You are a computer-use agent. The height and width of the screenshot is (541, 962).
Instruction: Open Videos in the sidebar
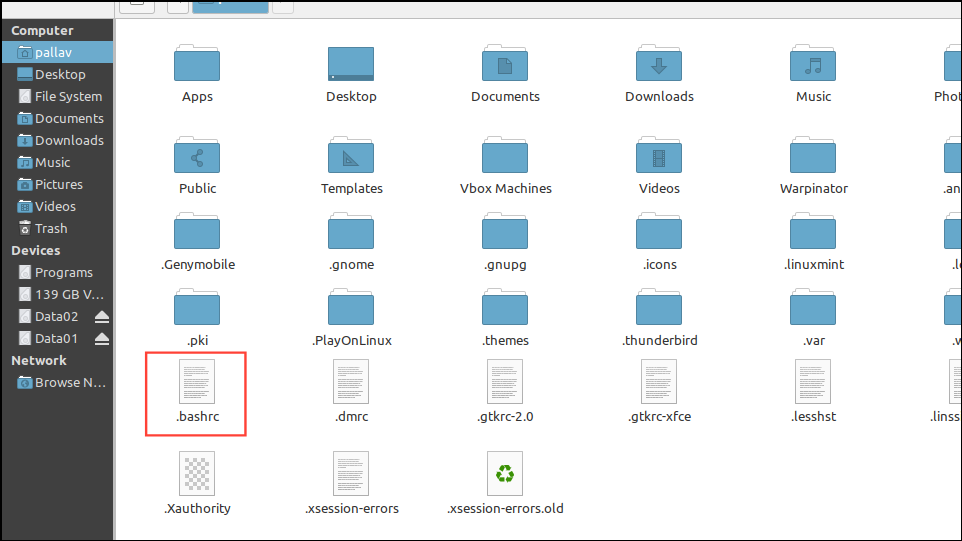[x=58, y=207]
